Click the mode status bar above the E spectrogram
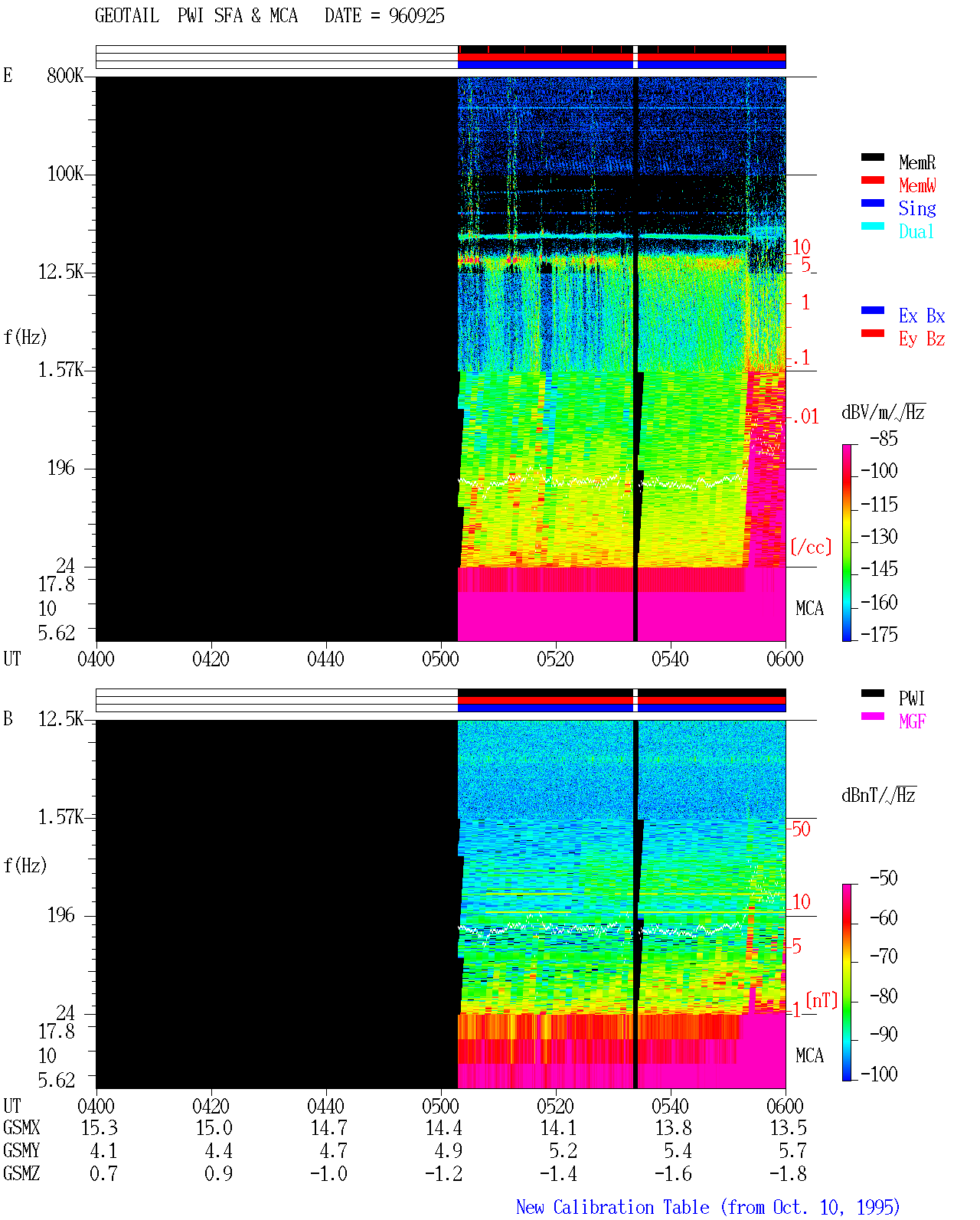This screenshot has width=980, height=1220. 441,57
